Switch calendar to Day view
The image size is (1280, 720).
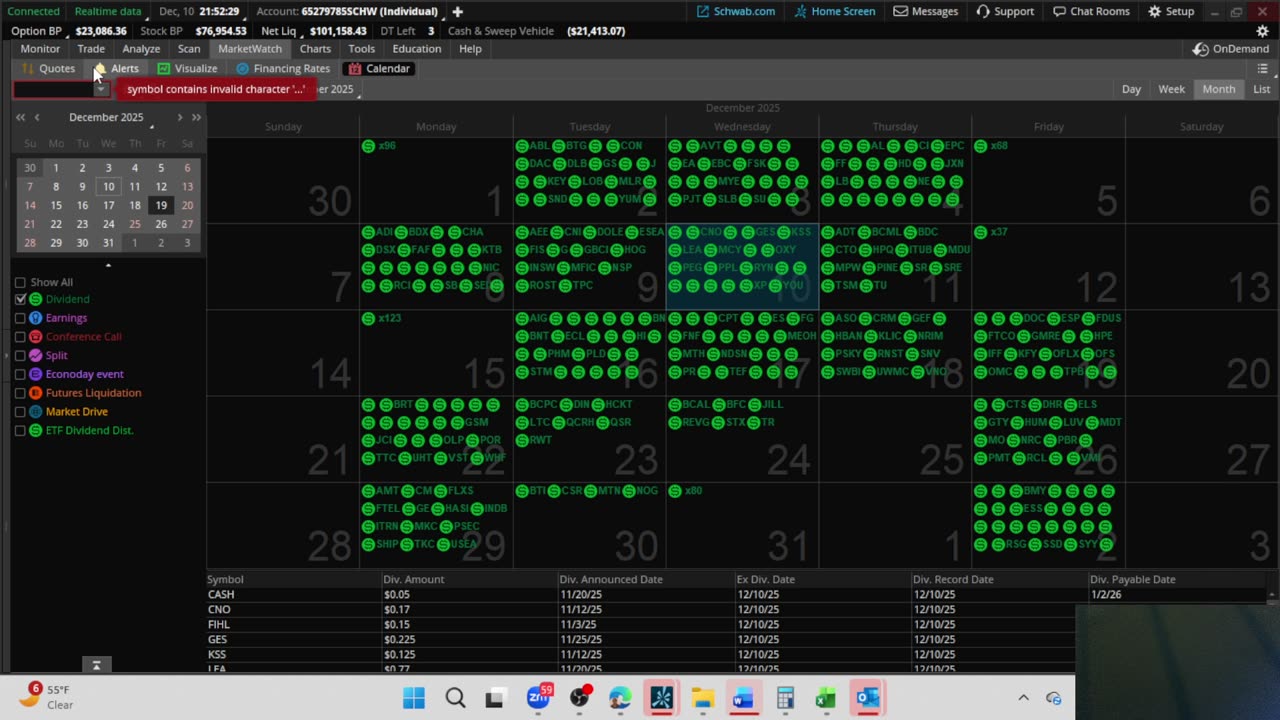pyautogui.click(x=1131, y=89)
